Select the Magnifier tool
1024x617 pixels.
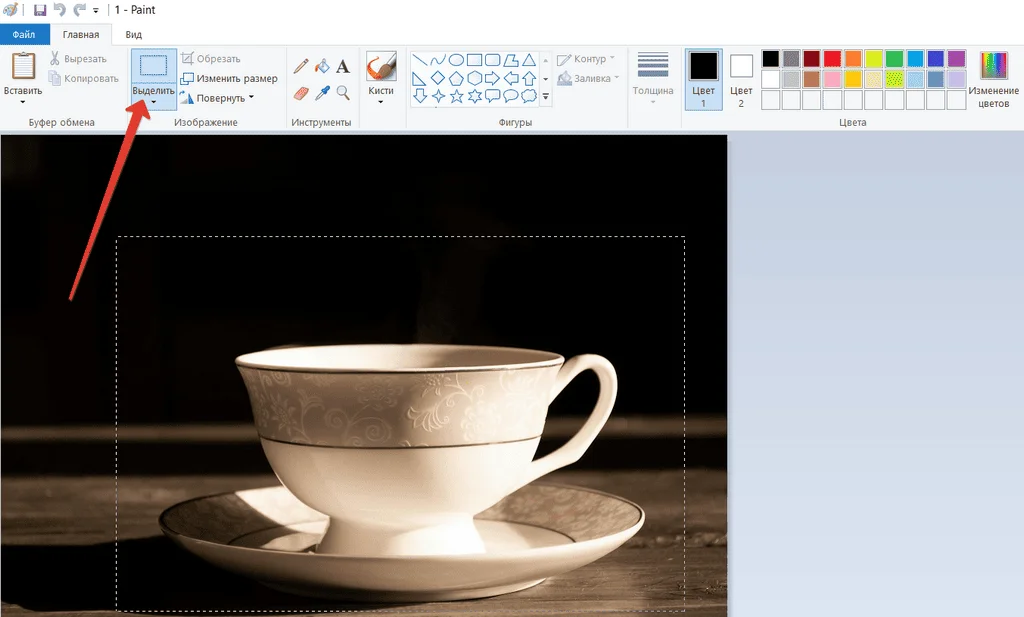click(x=343, y=93)
